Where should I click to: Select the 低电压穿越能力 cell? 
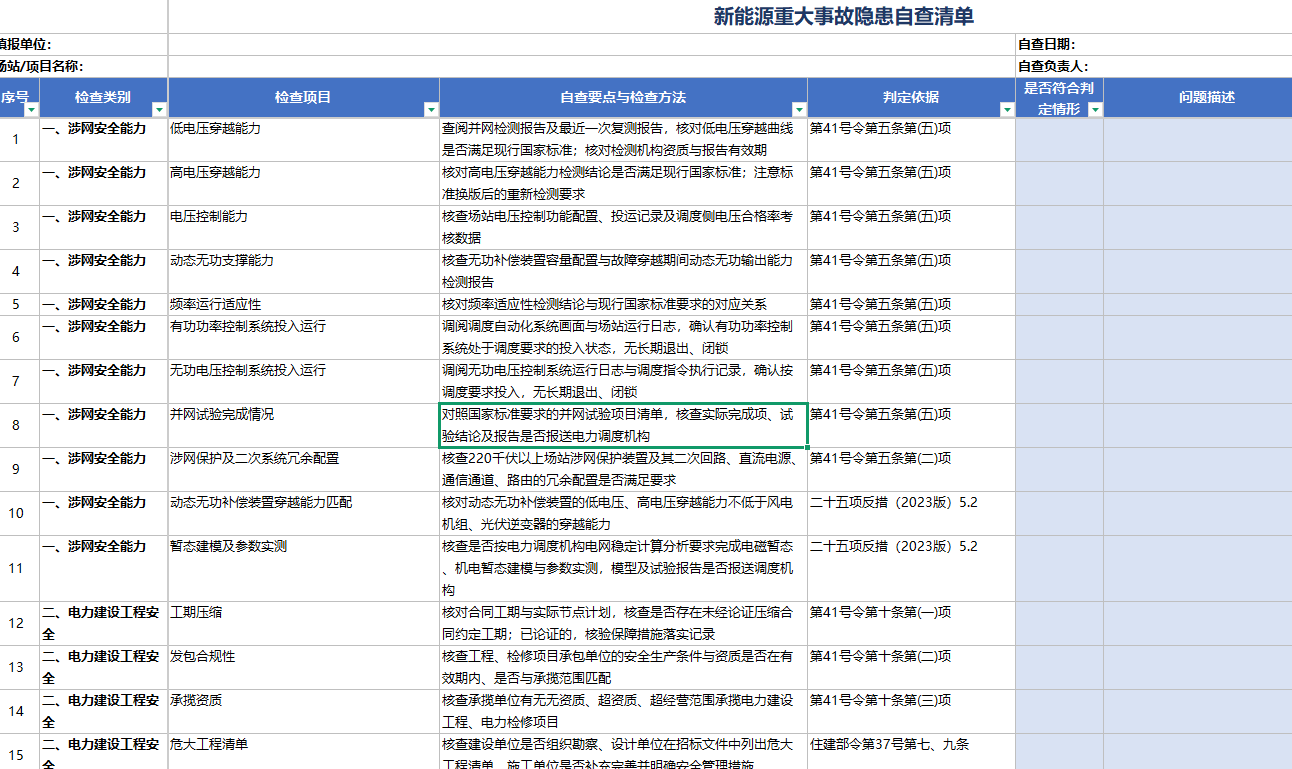click(304, 139)
